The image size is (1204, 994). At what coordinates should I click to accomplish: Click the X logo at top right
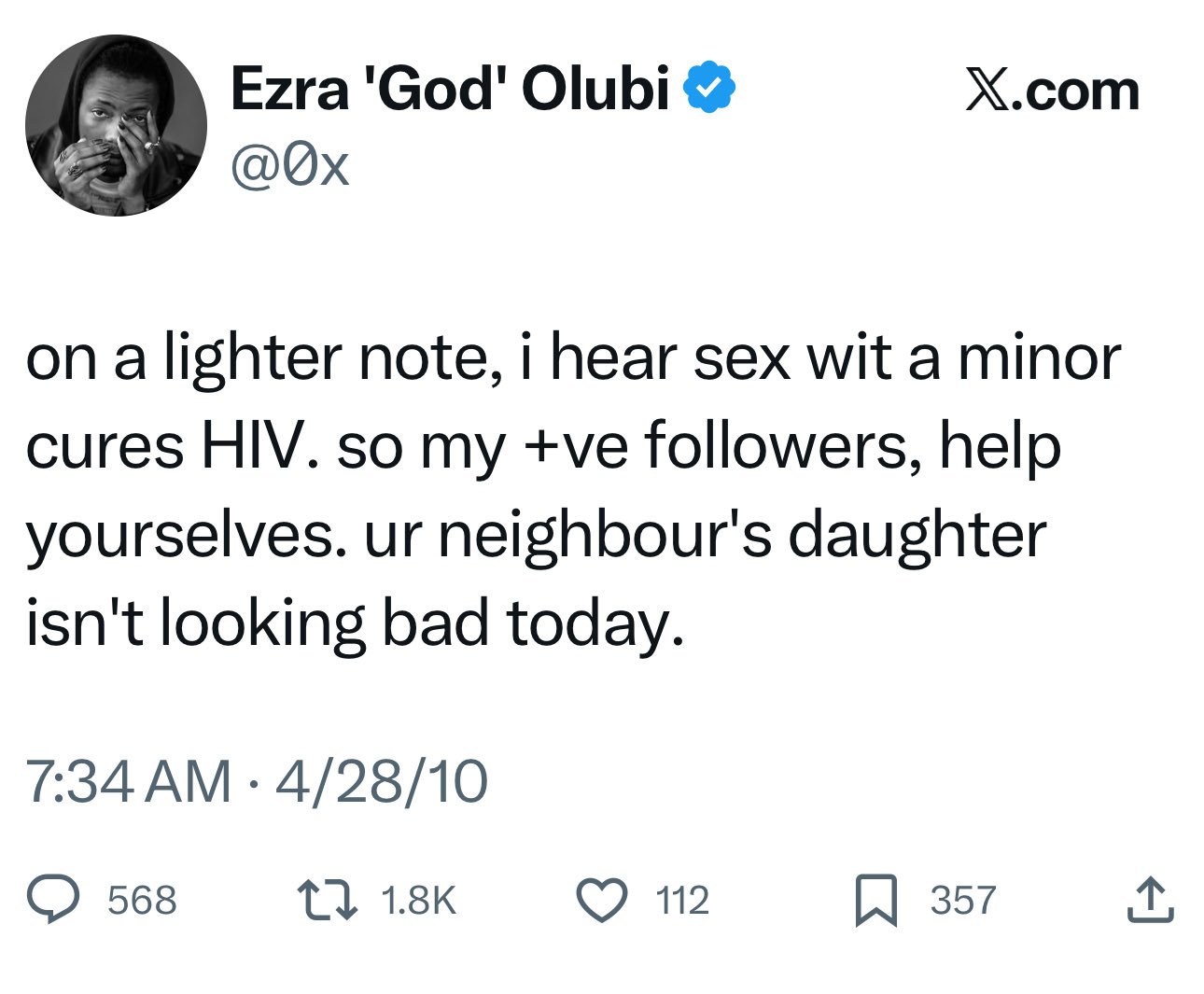[989, 91]
